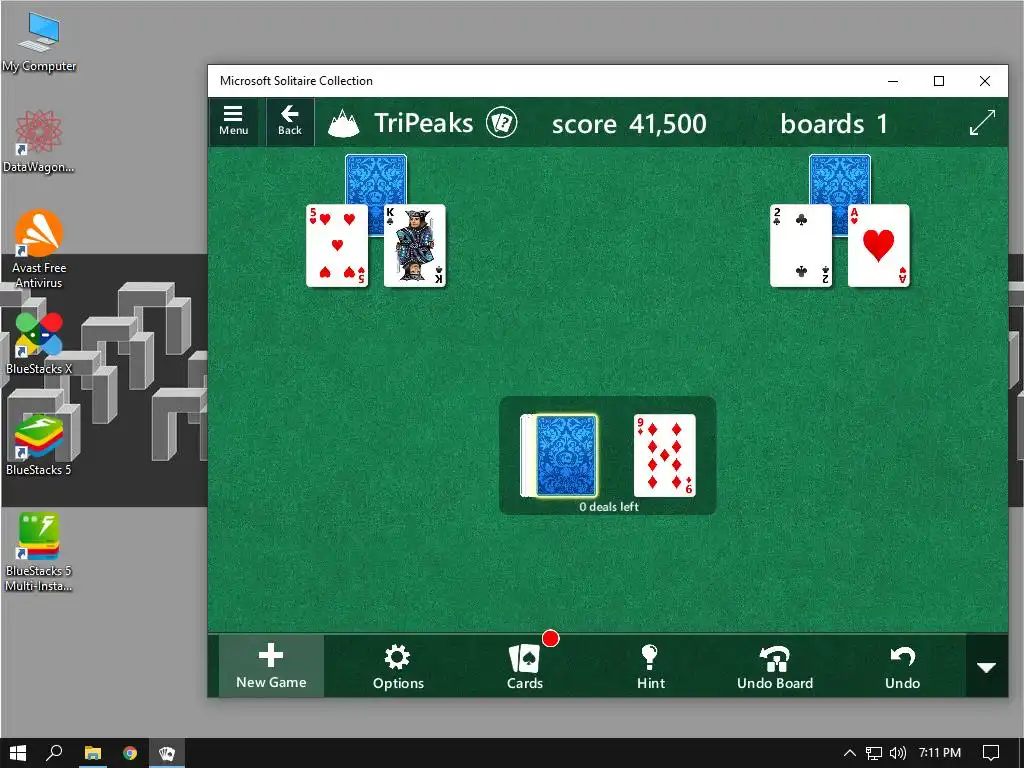Click the face-down card above the King
The height and width of the screenshot is (768, 1024).
tap(376, 179)
